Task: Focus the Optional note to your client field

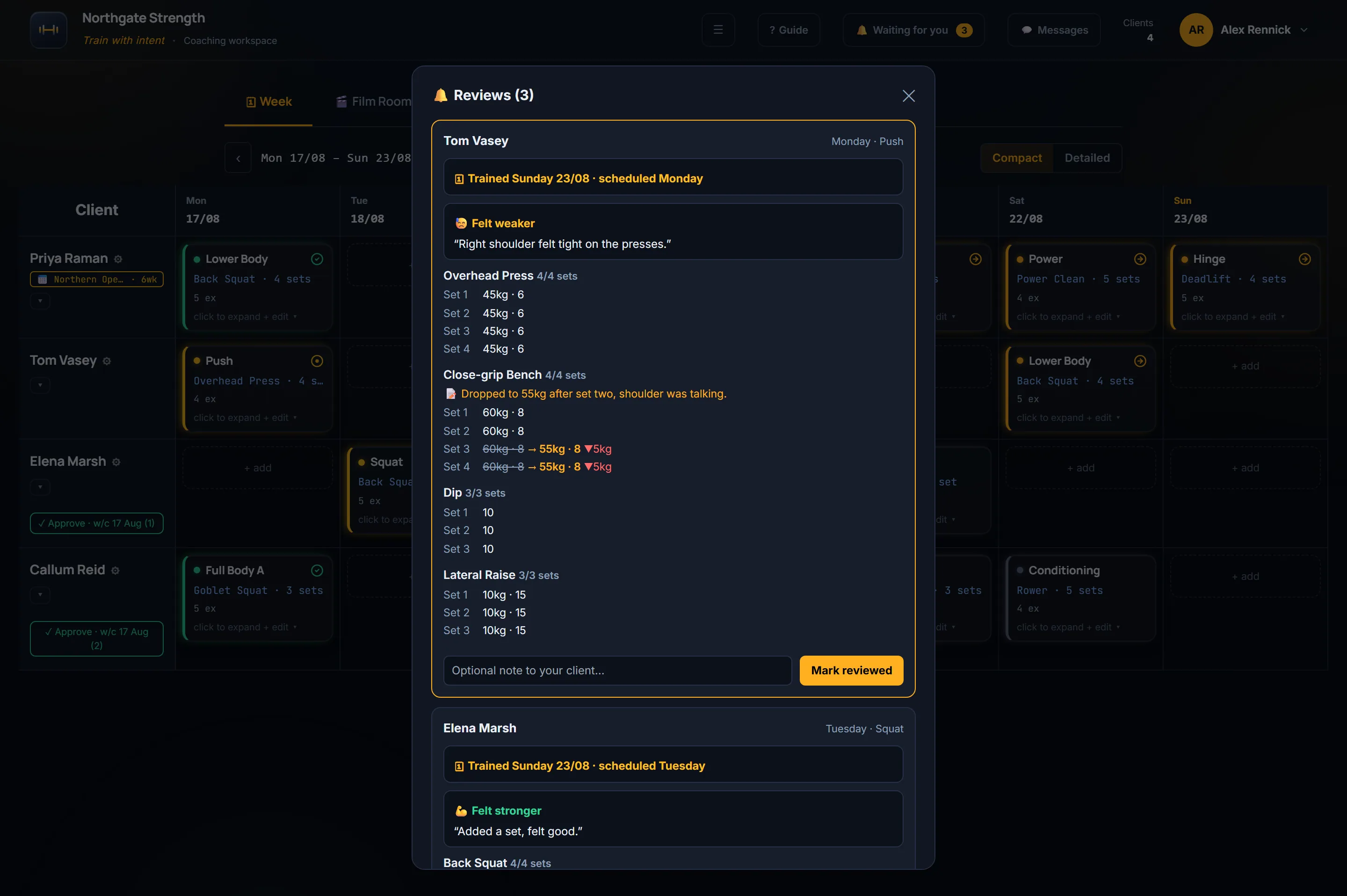Action: pyautogui.click(x=617, y=670)
